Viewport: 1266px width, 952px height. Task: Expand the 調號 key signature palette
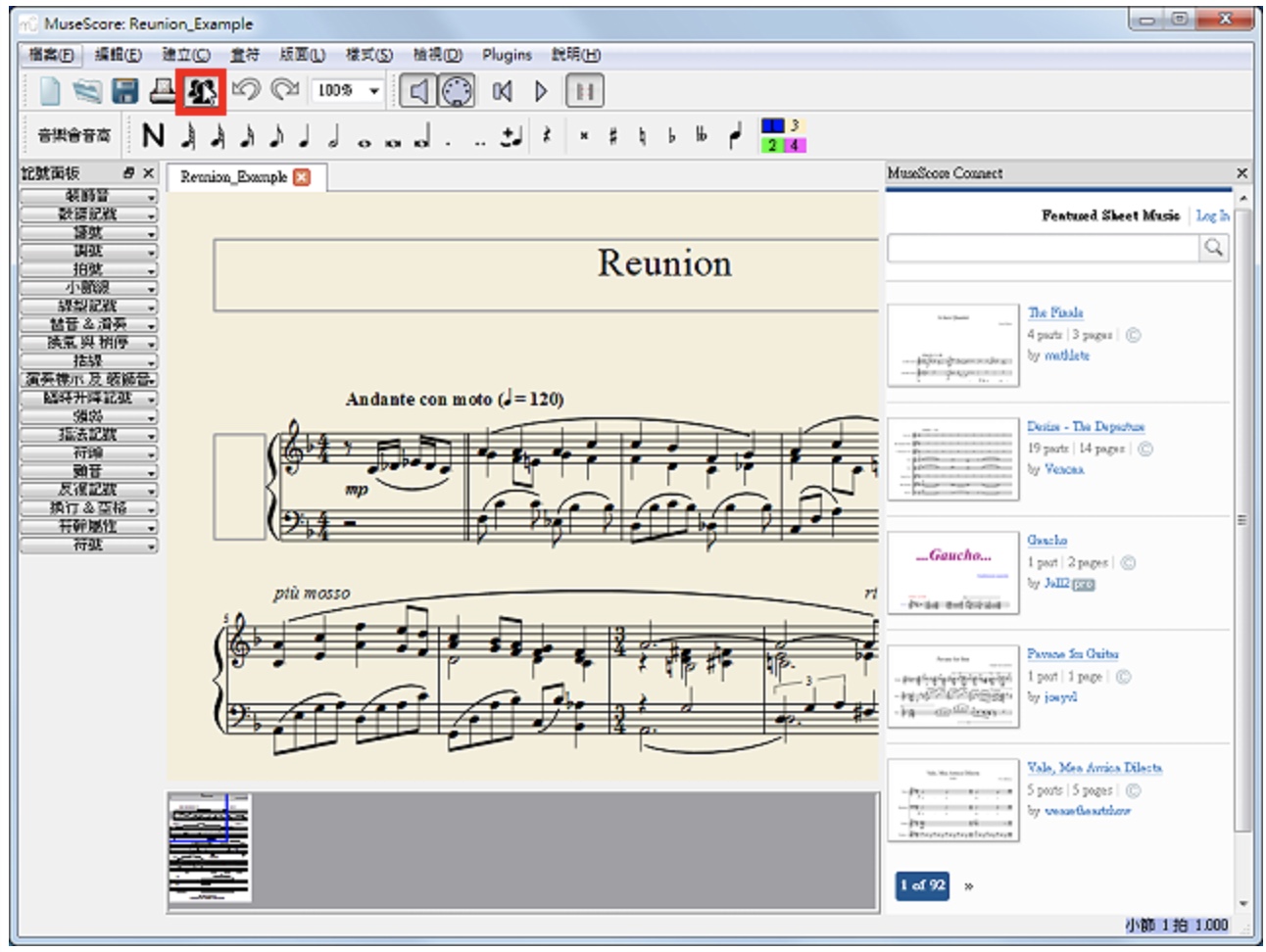(89, 251)
